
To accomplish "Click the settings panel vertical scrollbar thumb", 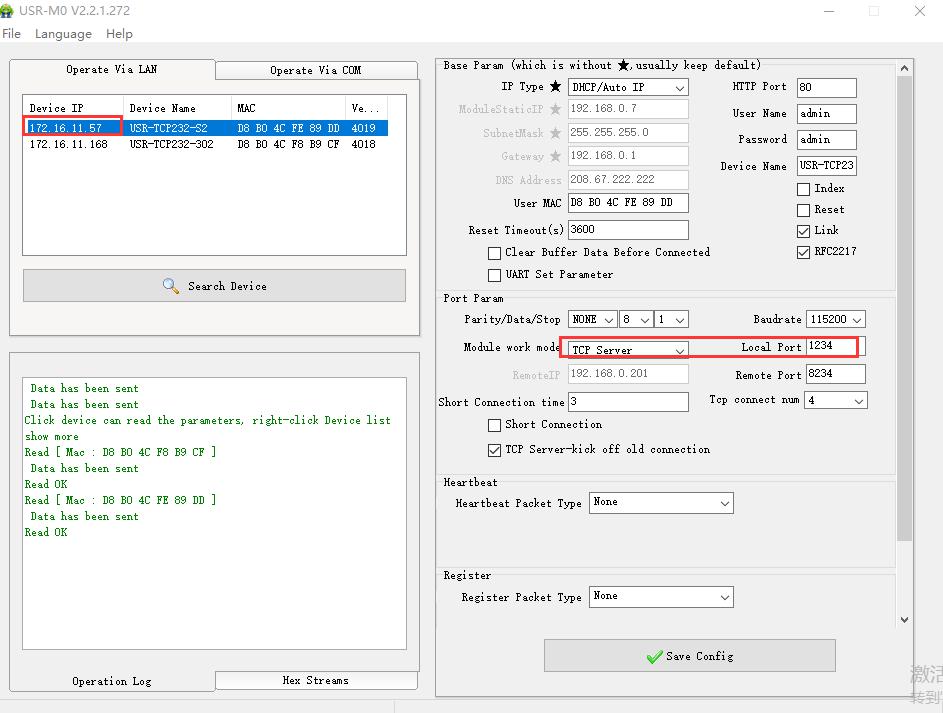I will [904, 308].
